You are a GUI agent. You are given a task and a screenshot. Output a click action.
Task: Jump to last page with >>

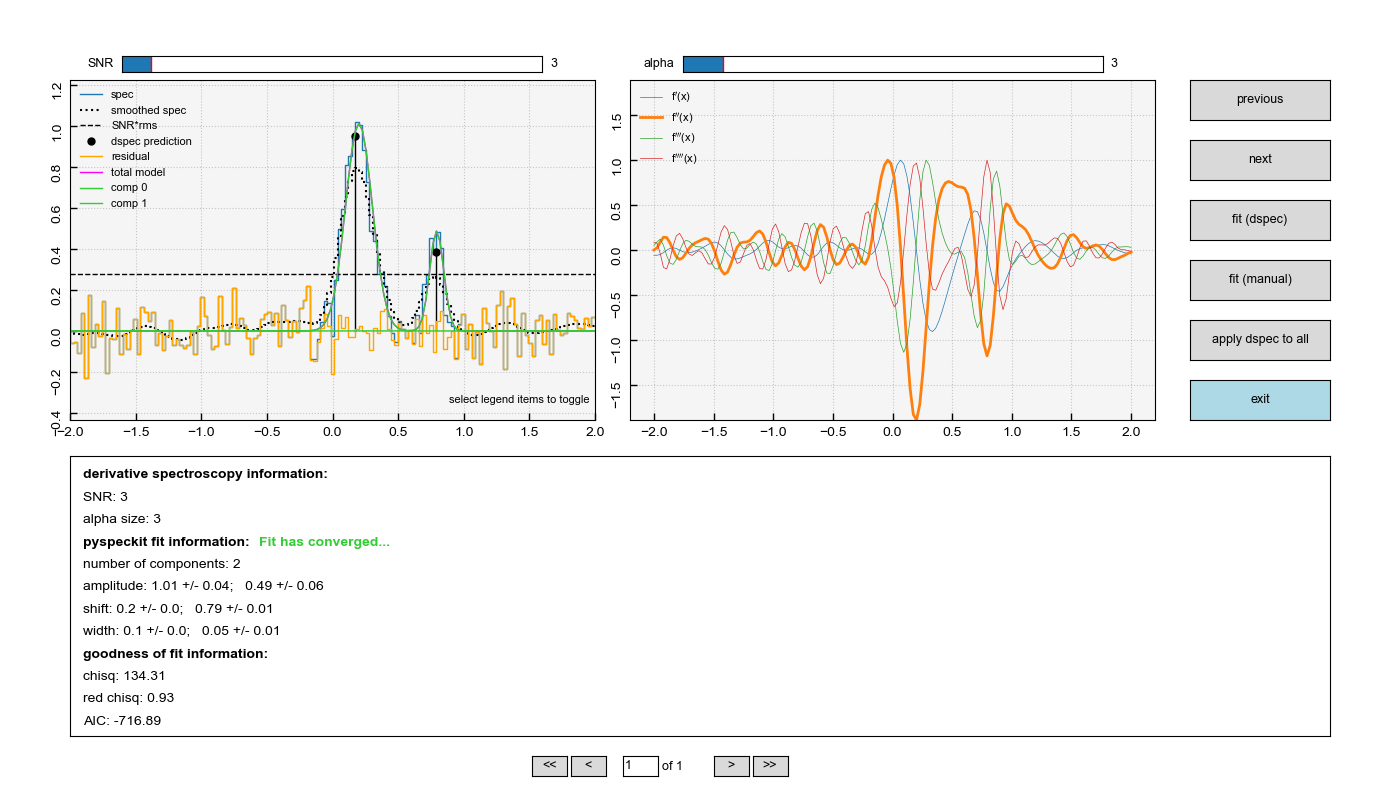(x=771, y=766)
